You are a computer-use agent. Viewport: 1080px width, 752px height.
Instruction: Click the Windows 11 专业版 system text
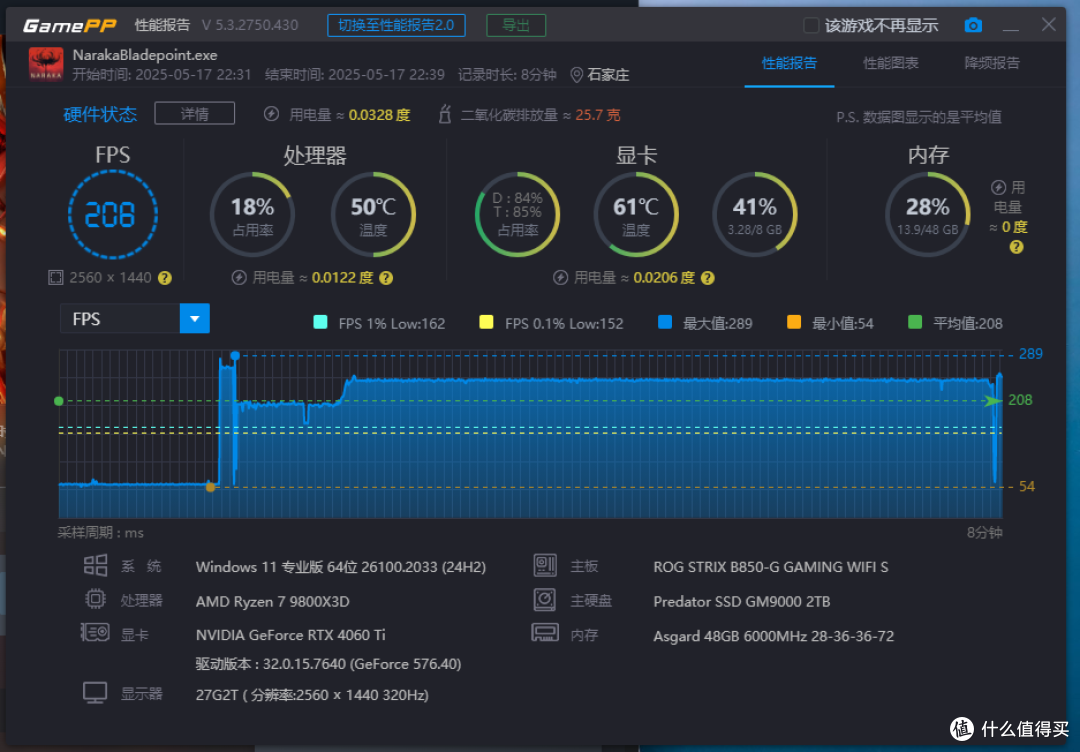341,567
